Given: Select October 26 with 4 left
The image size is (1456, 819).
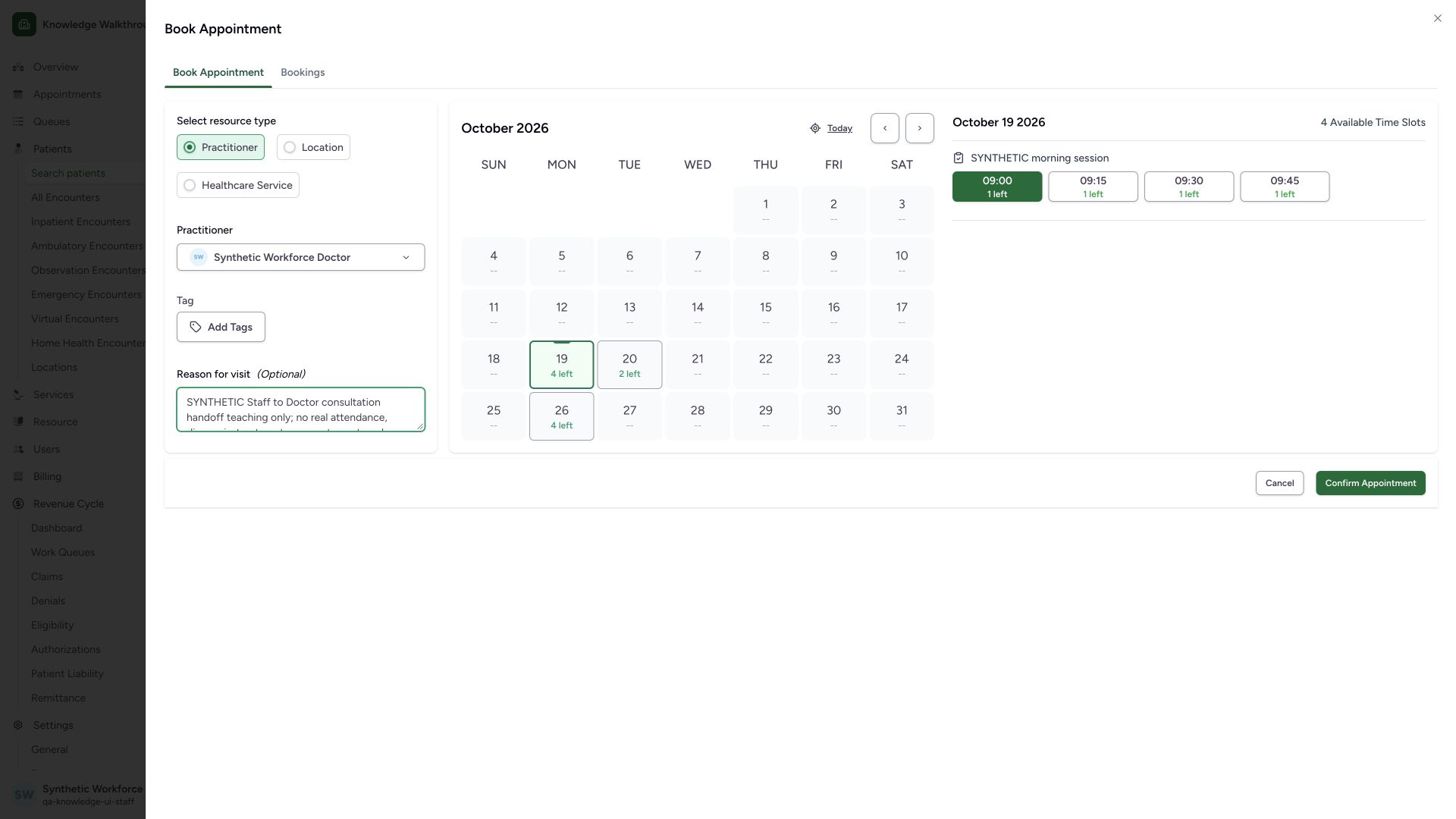Looking at the screenshot, I should tap(561, 416).
